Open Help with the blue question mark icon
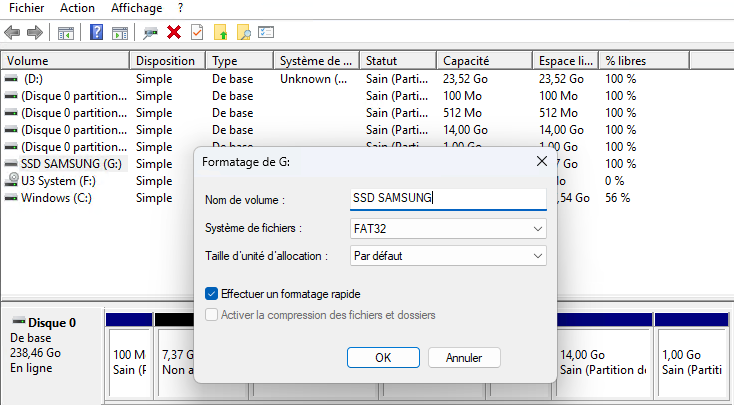The height and width of the screenshot is (405, 734). [x=96, y=32]
